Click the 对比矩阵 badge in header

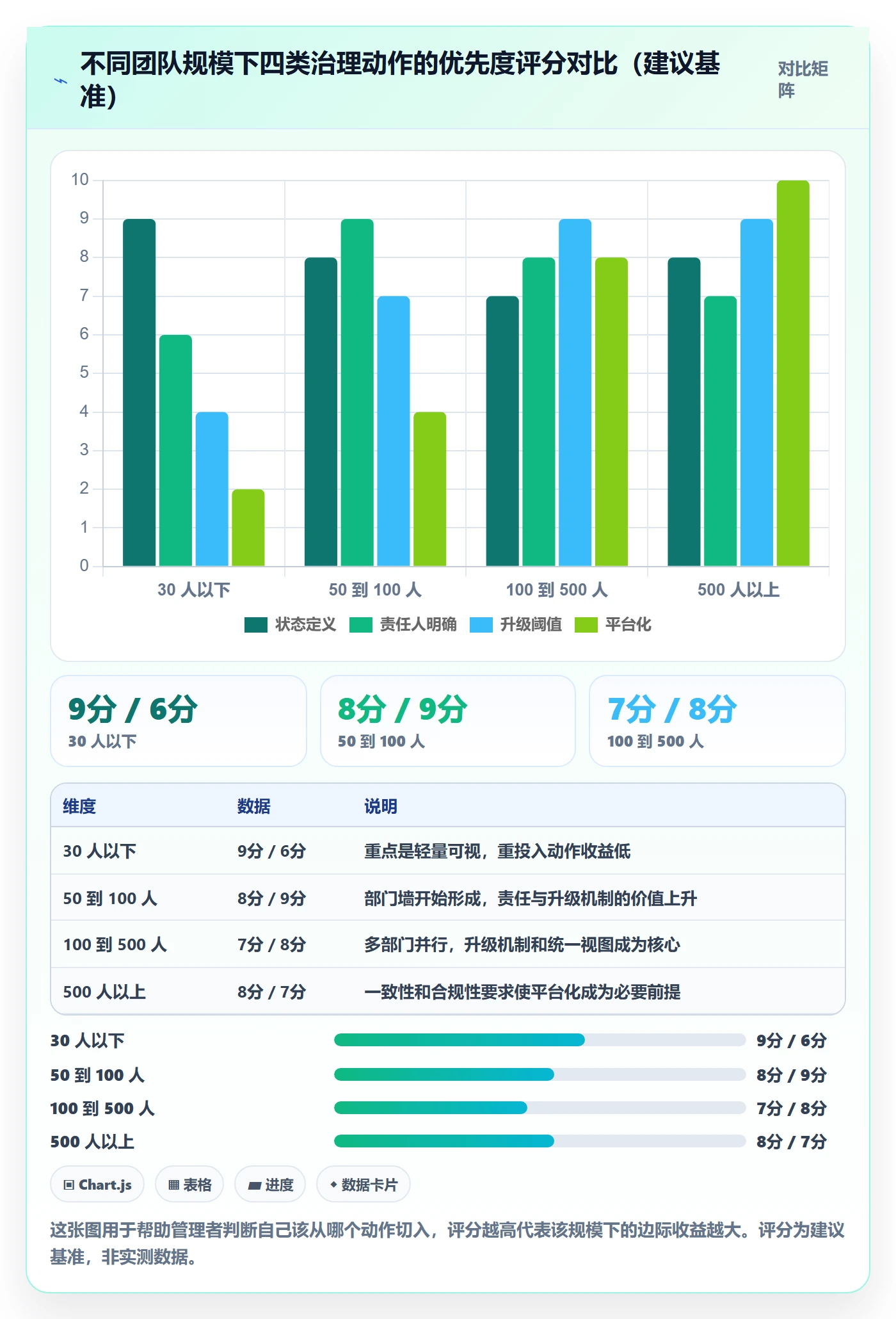point(803,79)
